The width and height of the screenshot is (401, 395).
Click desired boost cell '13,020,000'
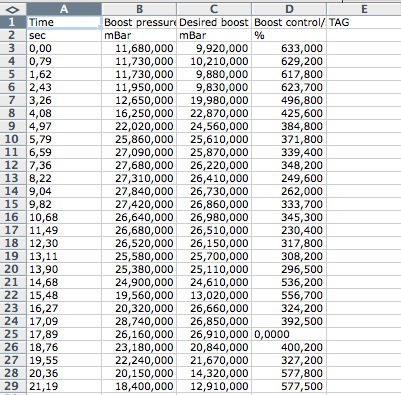pyautogui.click(x=214, y=295)
